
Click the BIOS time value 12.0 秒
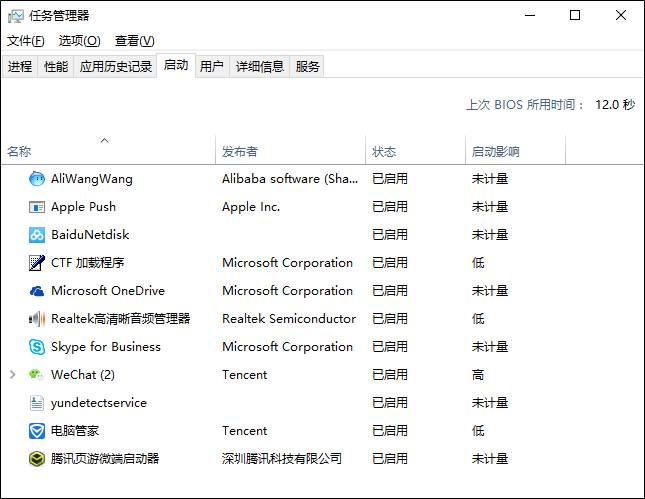click(x=615, y=104)
